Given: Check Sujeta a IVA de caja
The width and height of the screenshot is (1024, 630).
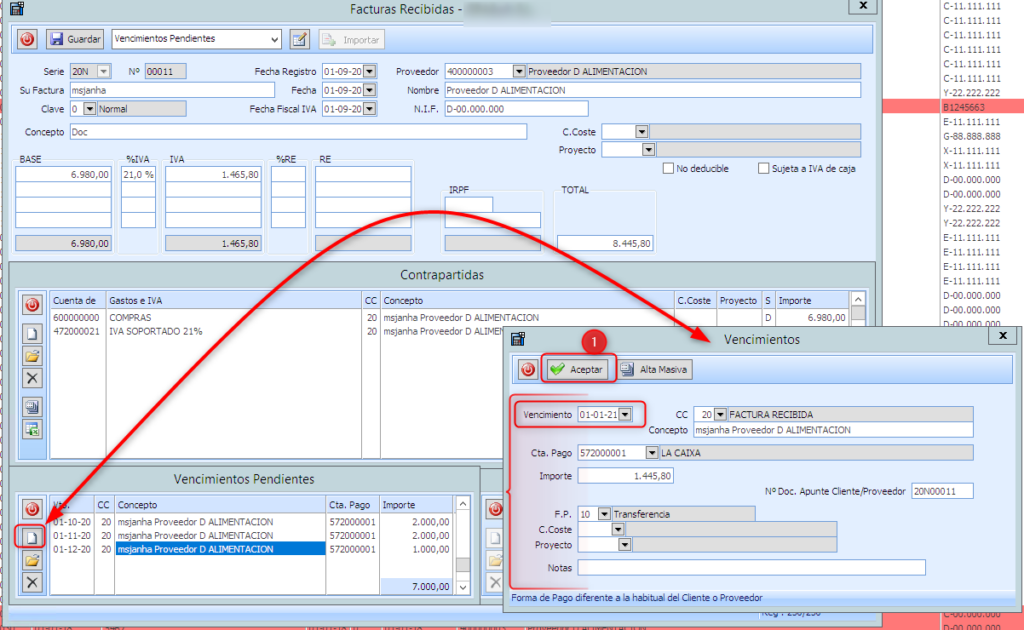Looking at the screenshot, I should pyautogui.click(x=764, y=168).
